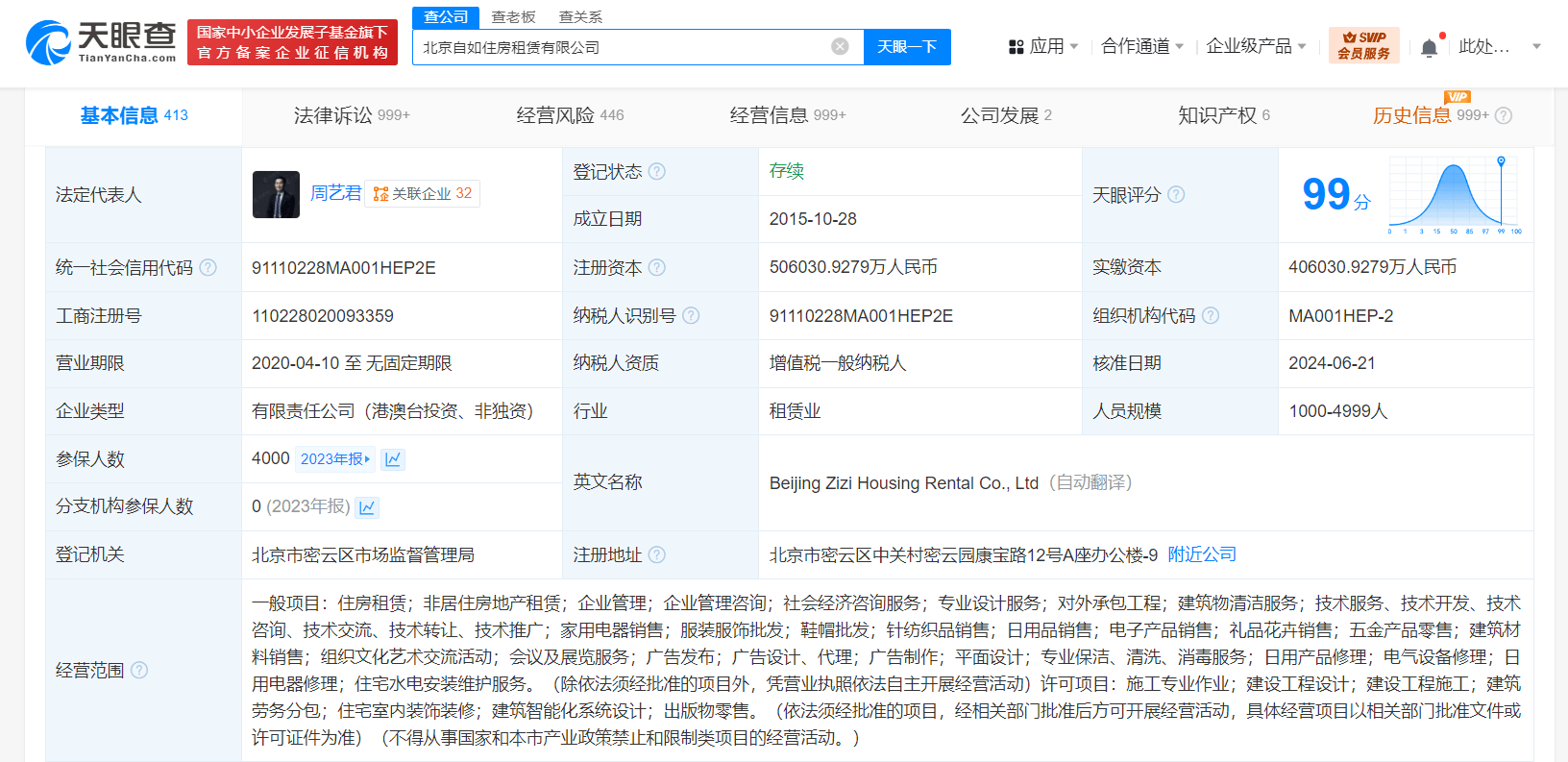Click the help icon next to 注册资本
The width and height of the screenshot is (1568, 762).
coord(657,267)
